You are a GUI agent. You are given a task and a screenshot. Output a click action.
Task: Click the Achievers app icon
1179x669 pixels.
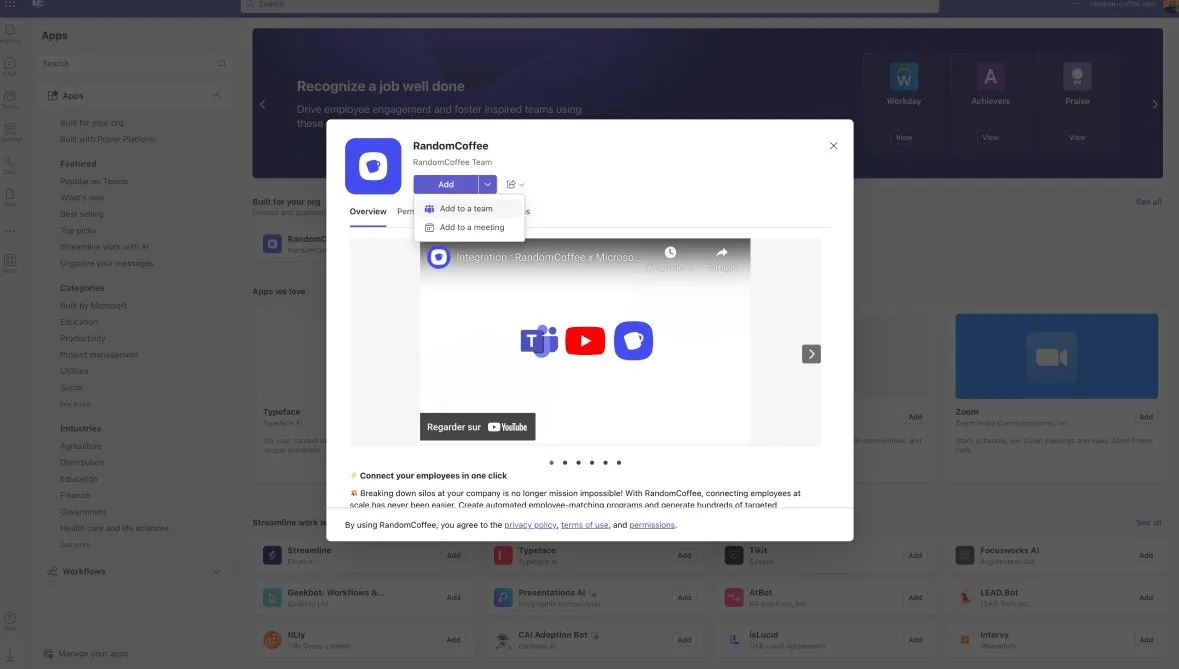(990, 77)
